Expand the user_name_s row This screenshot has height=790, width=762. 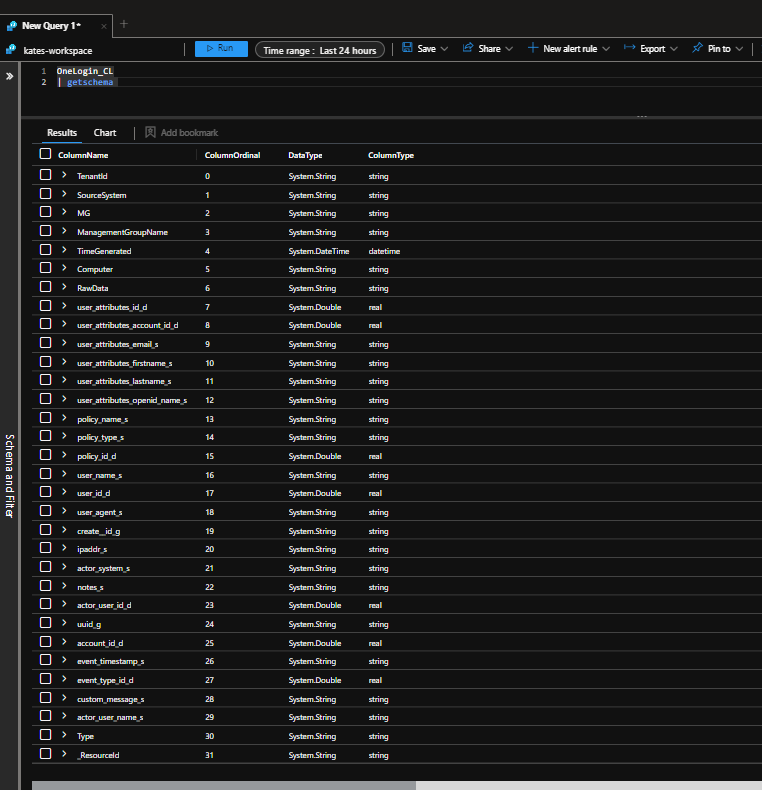[x=64, y=474]
